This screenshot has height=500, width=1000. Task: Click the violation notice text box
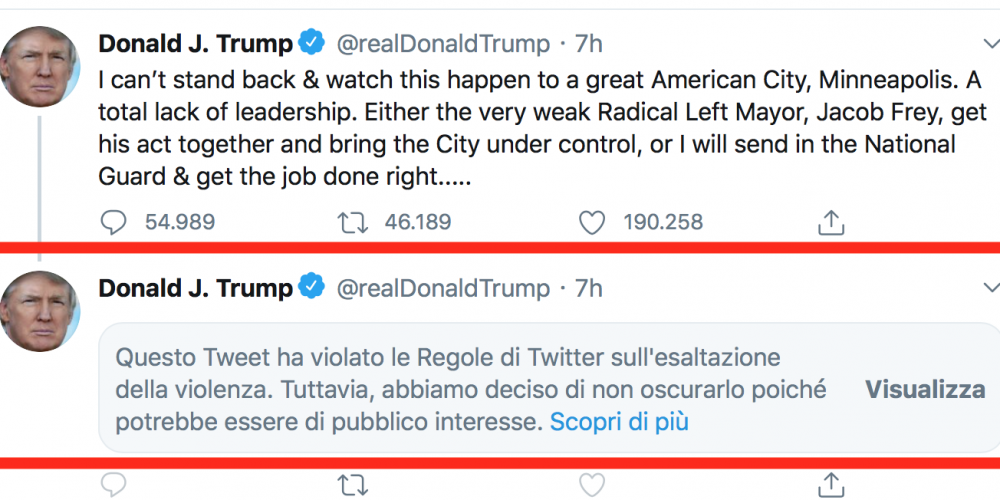click(x=548, y=387)
